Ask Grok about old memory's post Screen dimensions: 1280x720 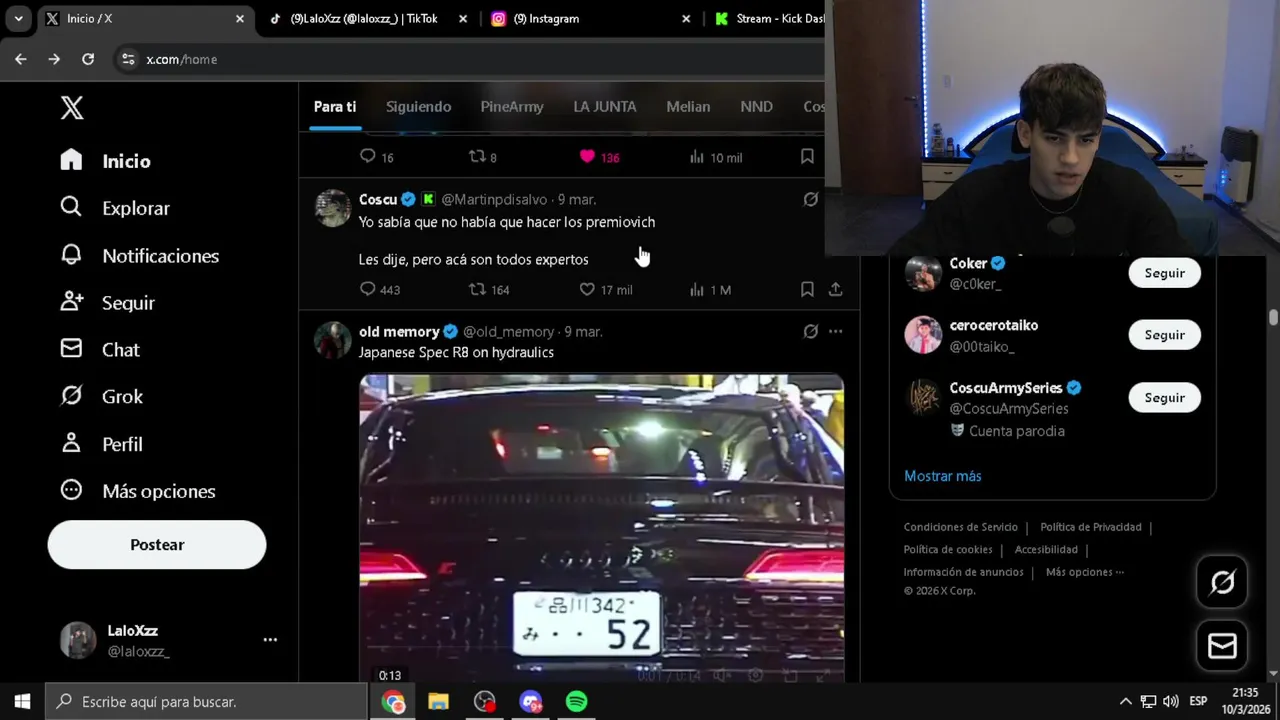tap(811, 331)
